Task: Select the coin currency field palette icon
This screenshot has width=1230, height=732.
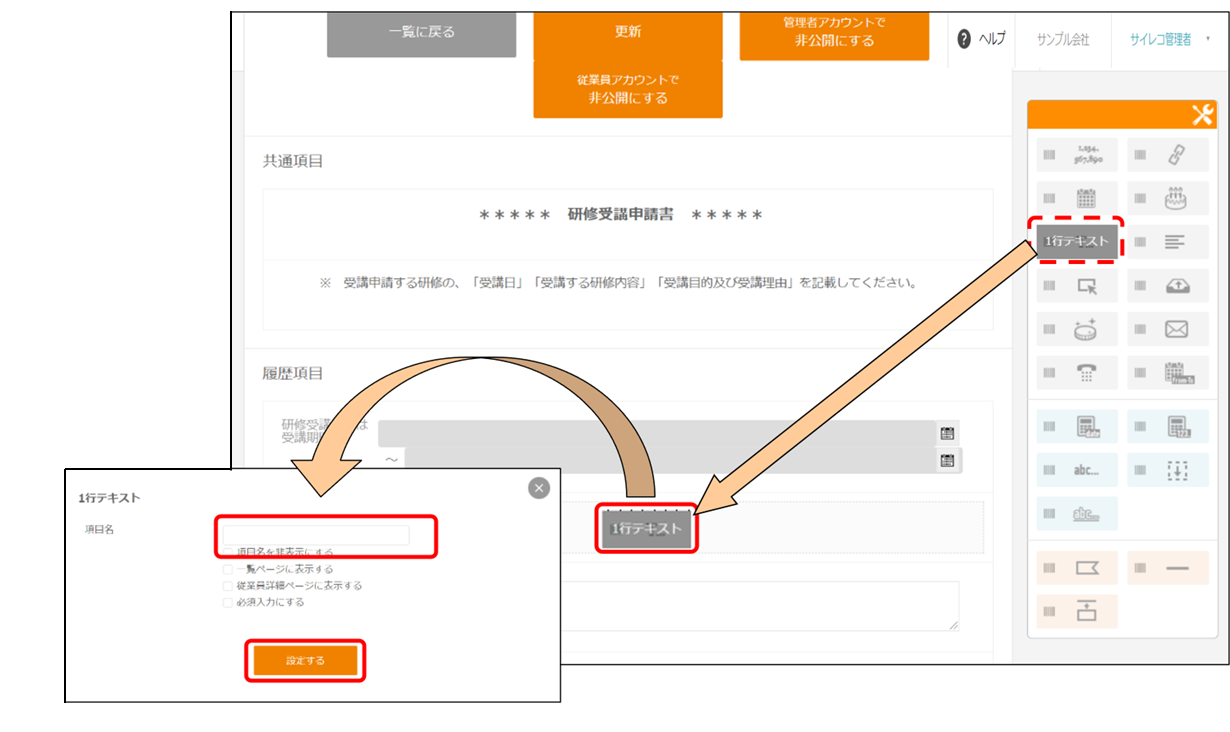Action: click(x=1086, y=330)
